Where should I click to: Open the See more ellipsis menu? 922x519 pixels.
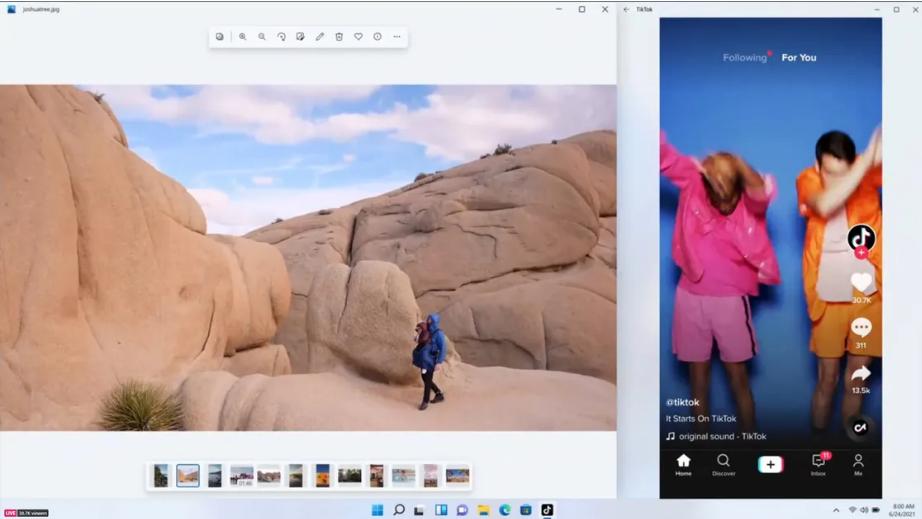click(397, 37)
